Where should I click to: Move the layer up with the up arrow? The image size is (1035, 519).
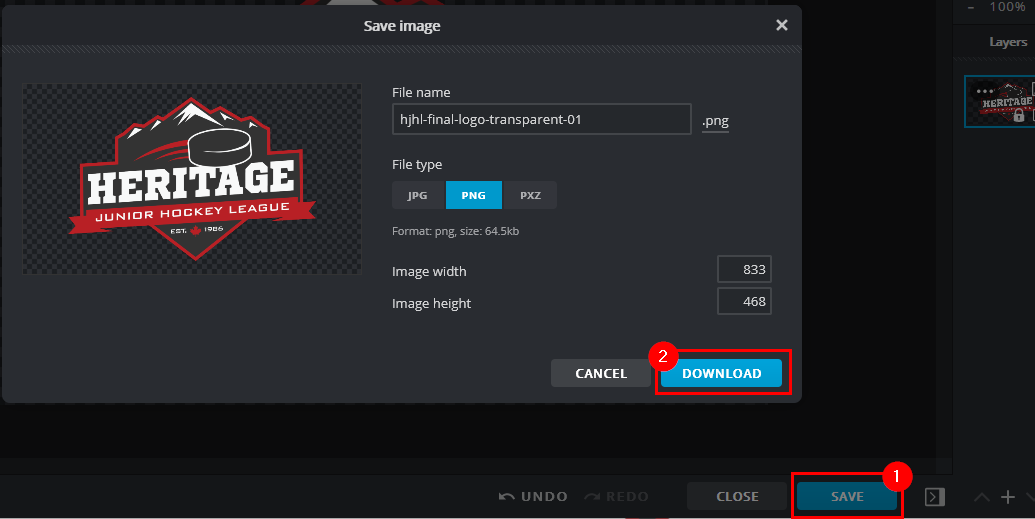[x=982, y=497]
